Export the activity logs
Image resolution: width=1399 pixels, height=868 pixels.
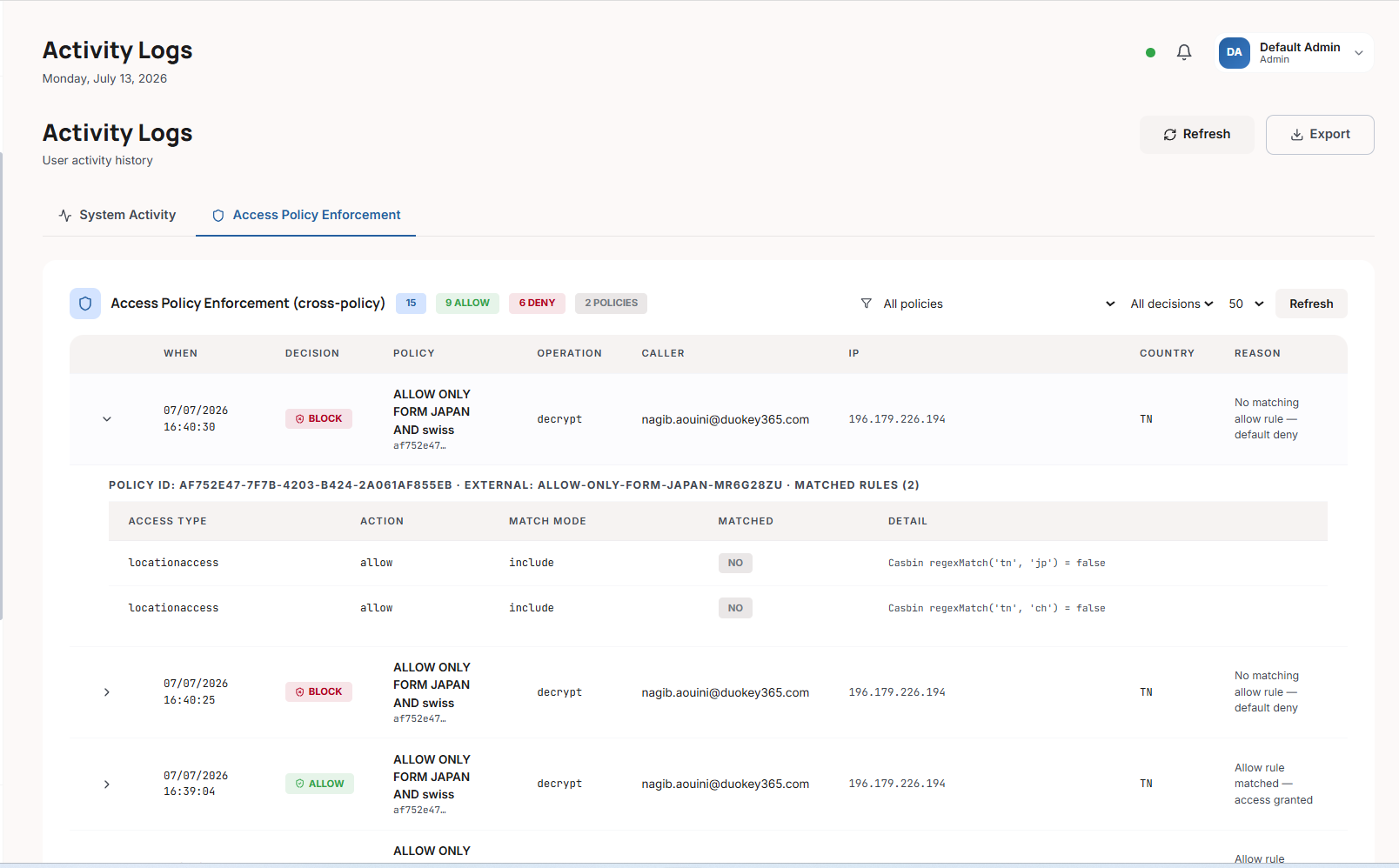pos(1320,135)
